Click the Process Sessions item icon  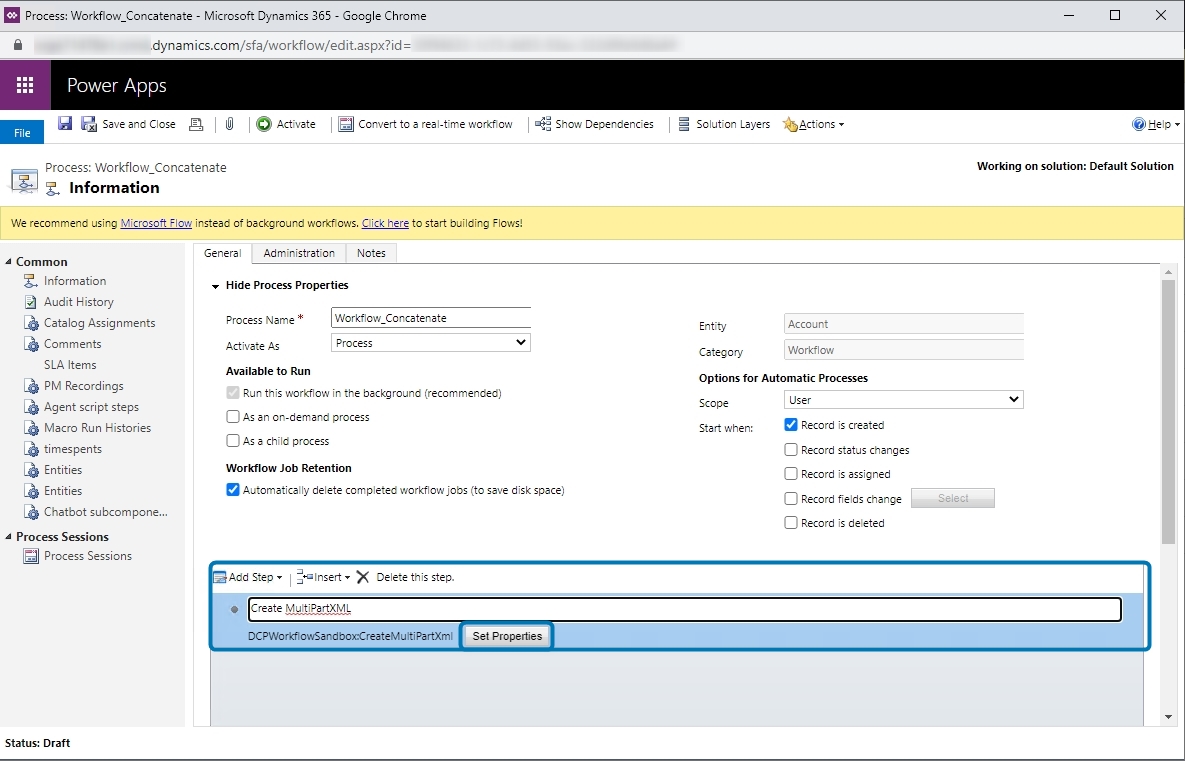[x=31, y=556]
